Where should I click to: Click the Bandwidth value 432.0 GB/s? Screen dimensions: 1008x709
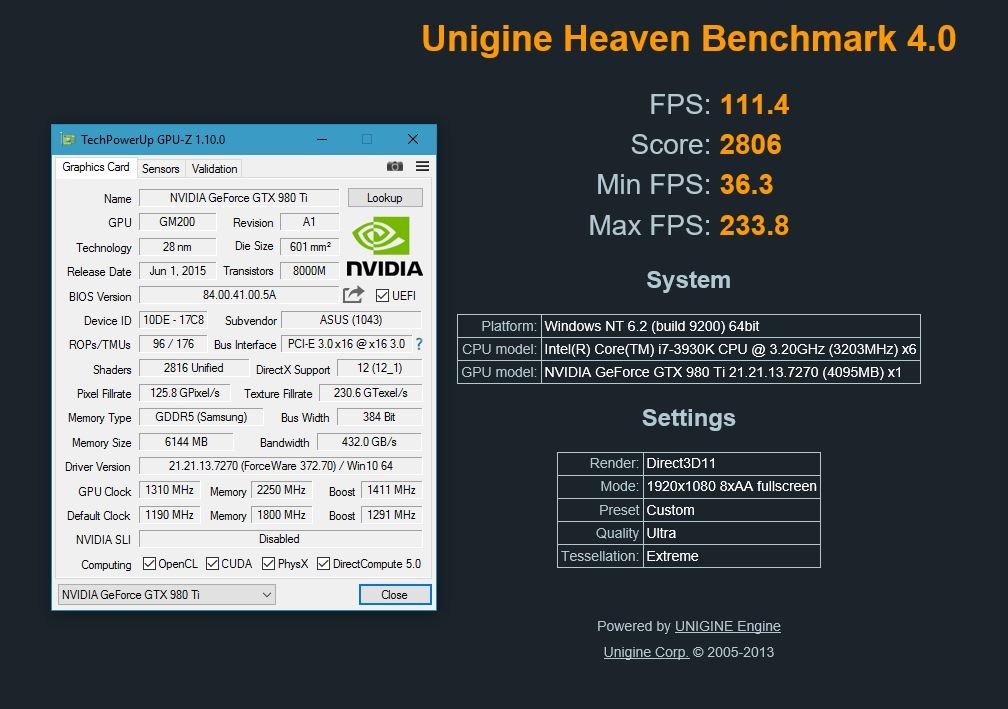click(370, 442)
